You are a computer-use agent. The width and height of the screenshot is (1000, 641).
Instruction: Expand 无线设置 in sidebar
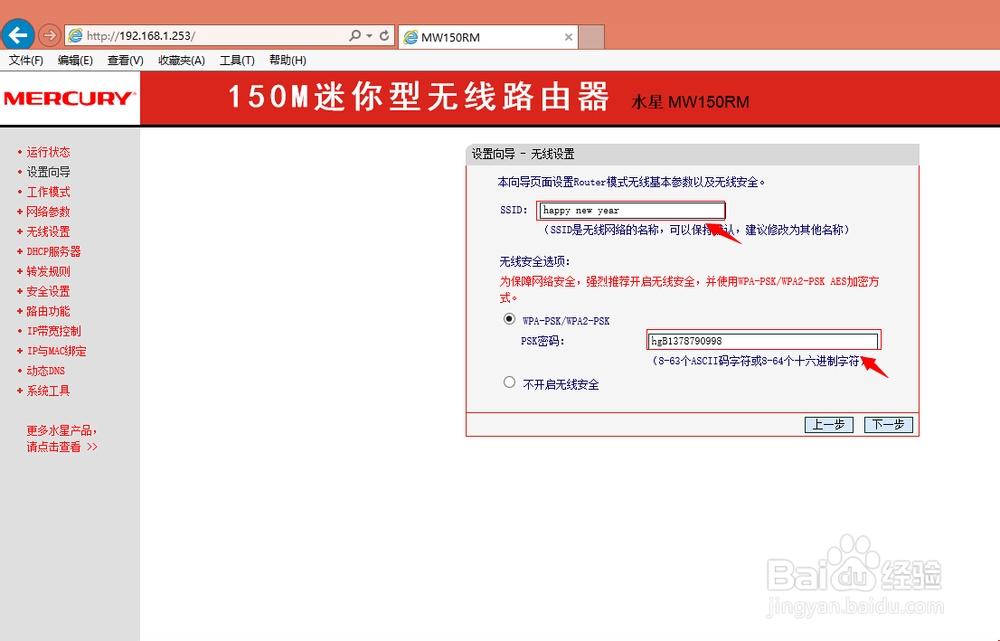[x=48, y=232]
